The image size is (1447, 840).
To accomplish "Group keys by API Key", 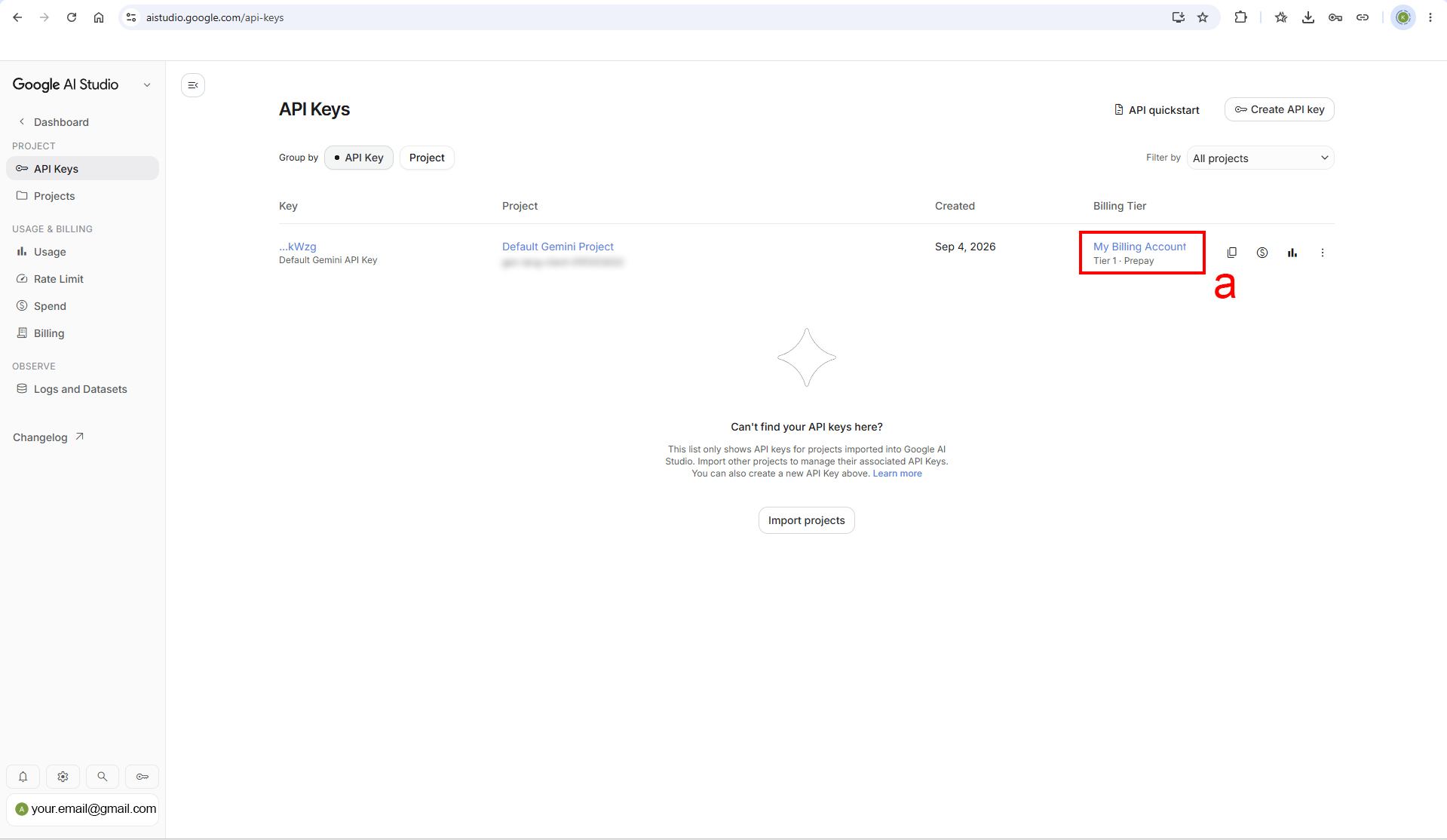I will (359, 158).
